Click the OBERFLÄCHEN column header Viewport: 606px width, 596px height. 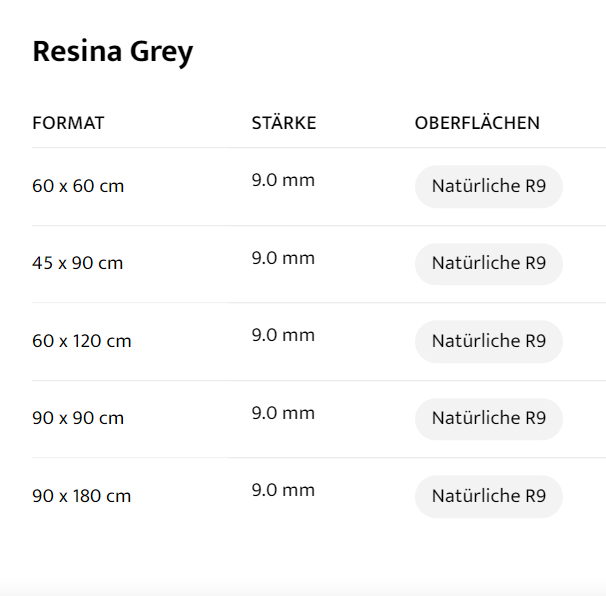click(477, 123)
